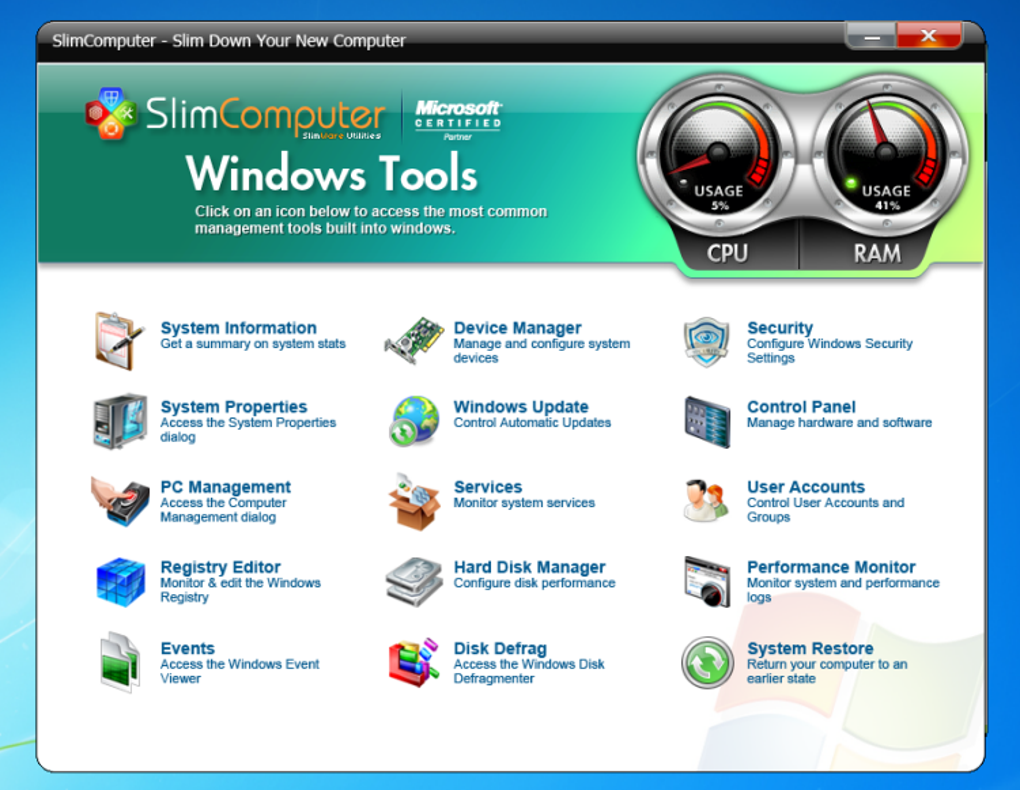Open Registry Editor blue cube icon
This screenshot has width=1020, height=790.
click(x=120, y=582)
